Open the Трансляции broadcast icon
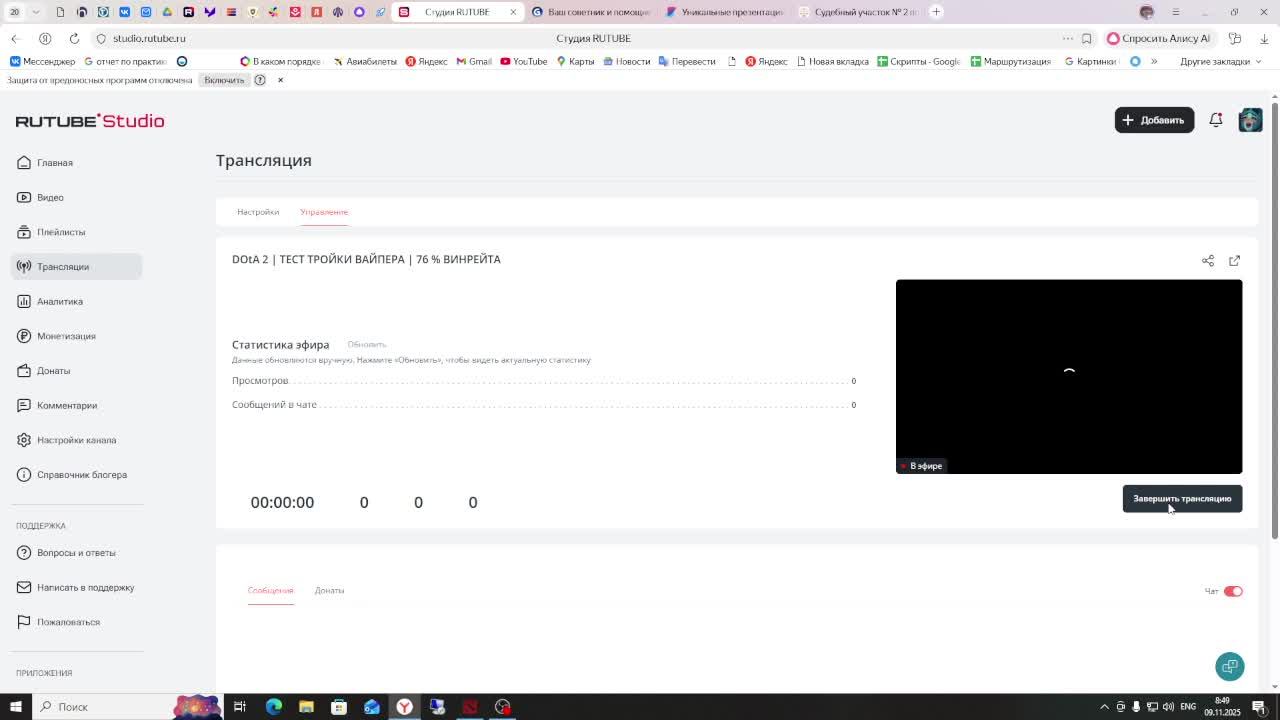 [24, 267]
